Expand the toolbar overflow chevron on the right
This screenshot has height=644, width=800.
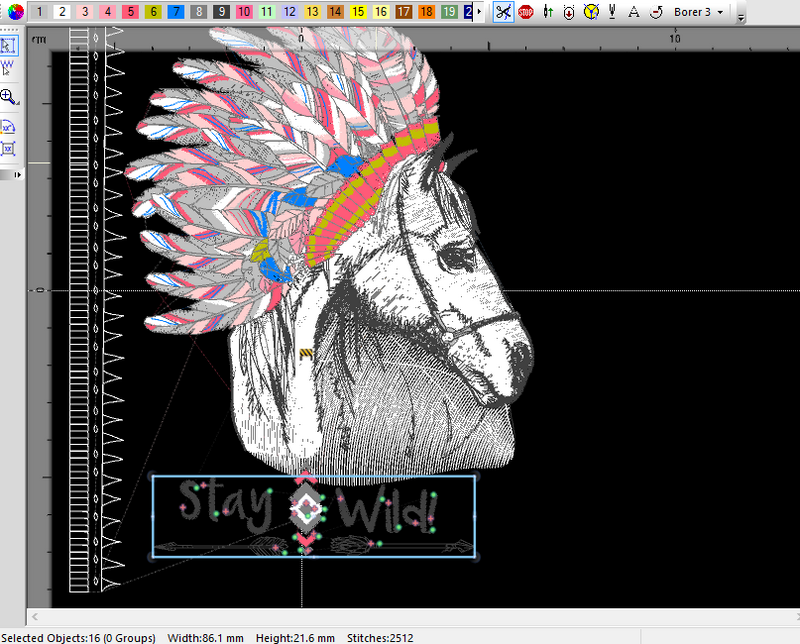point(741,14)
